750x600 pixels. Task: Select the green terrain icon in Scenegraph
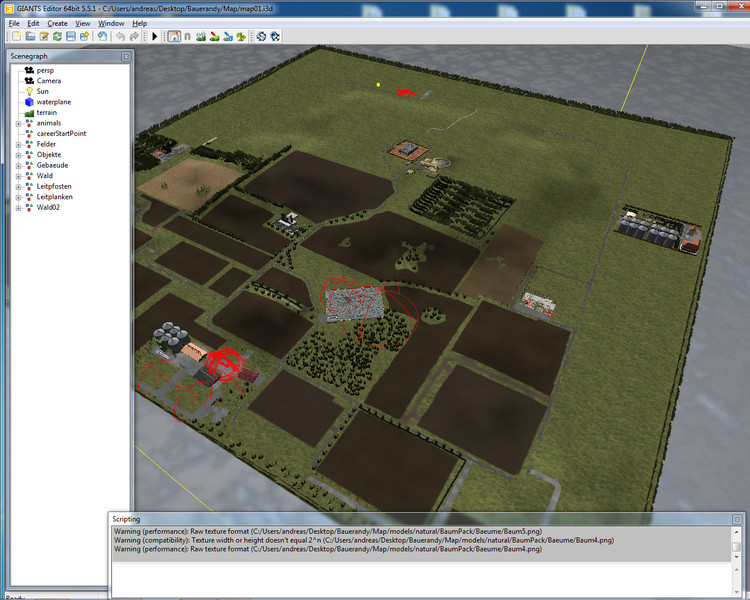click(x=29, y=113)
